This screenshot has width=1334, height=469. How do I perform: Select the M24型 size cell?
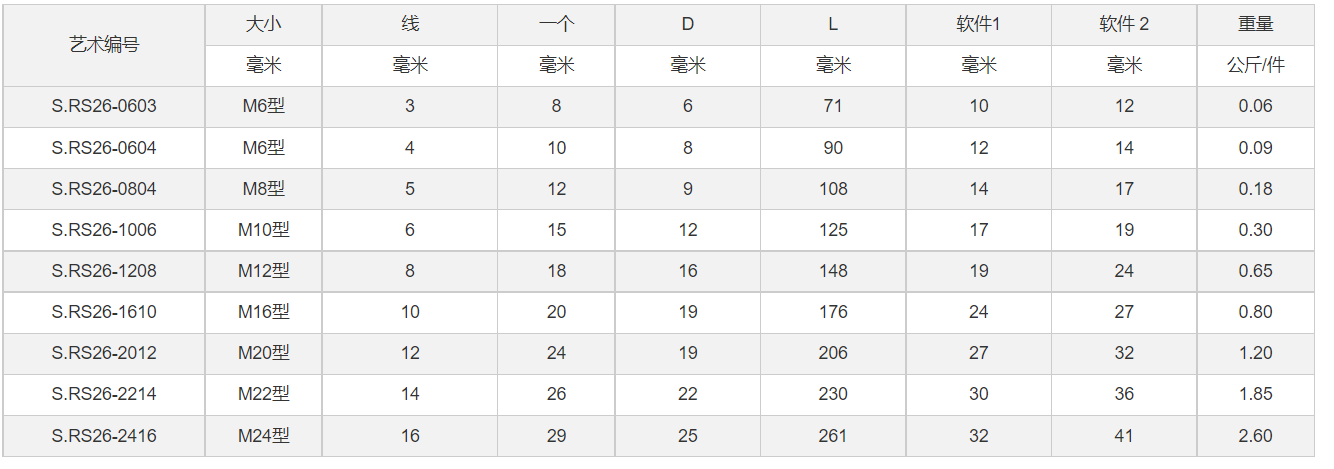(264, 436)
